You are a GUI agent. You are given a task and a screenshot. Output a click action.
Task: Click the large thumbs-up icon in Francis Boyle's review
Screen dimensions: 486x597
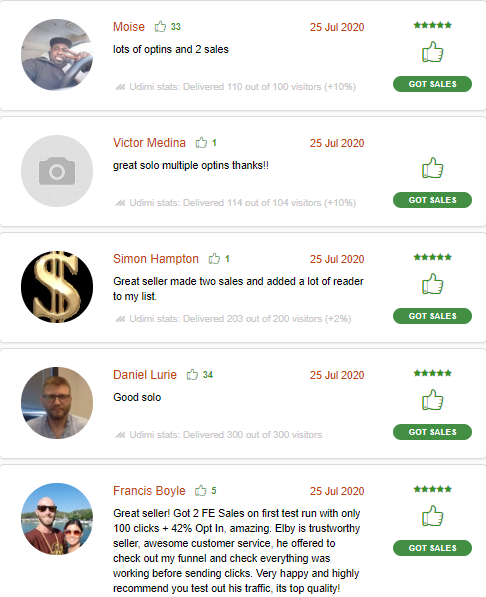[x=433, y=516]
